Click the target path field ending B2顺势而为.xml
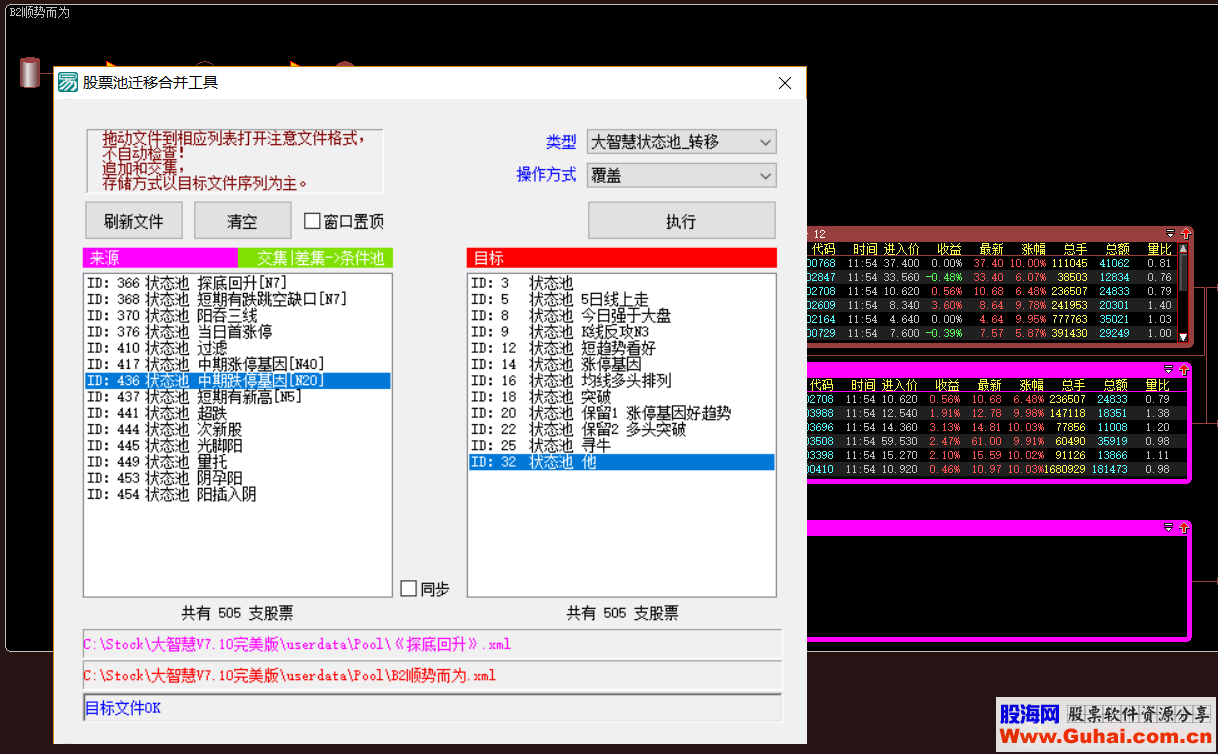 [432, 676]
